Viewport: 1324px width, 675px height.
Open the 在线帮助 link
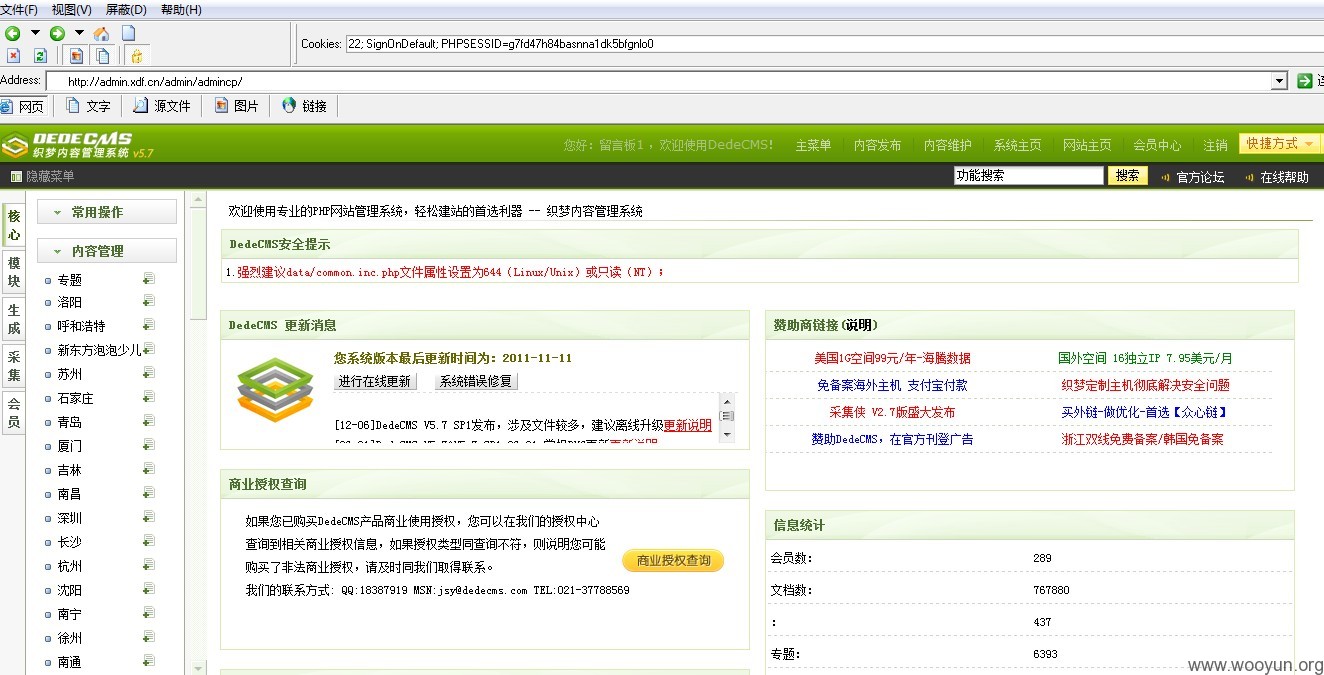1284,177
